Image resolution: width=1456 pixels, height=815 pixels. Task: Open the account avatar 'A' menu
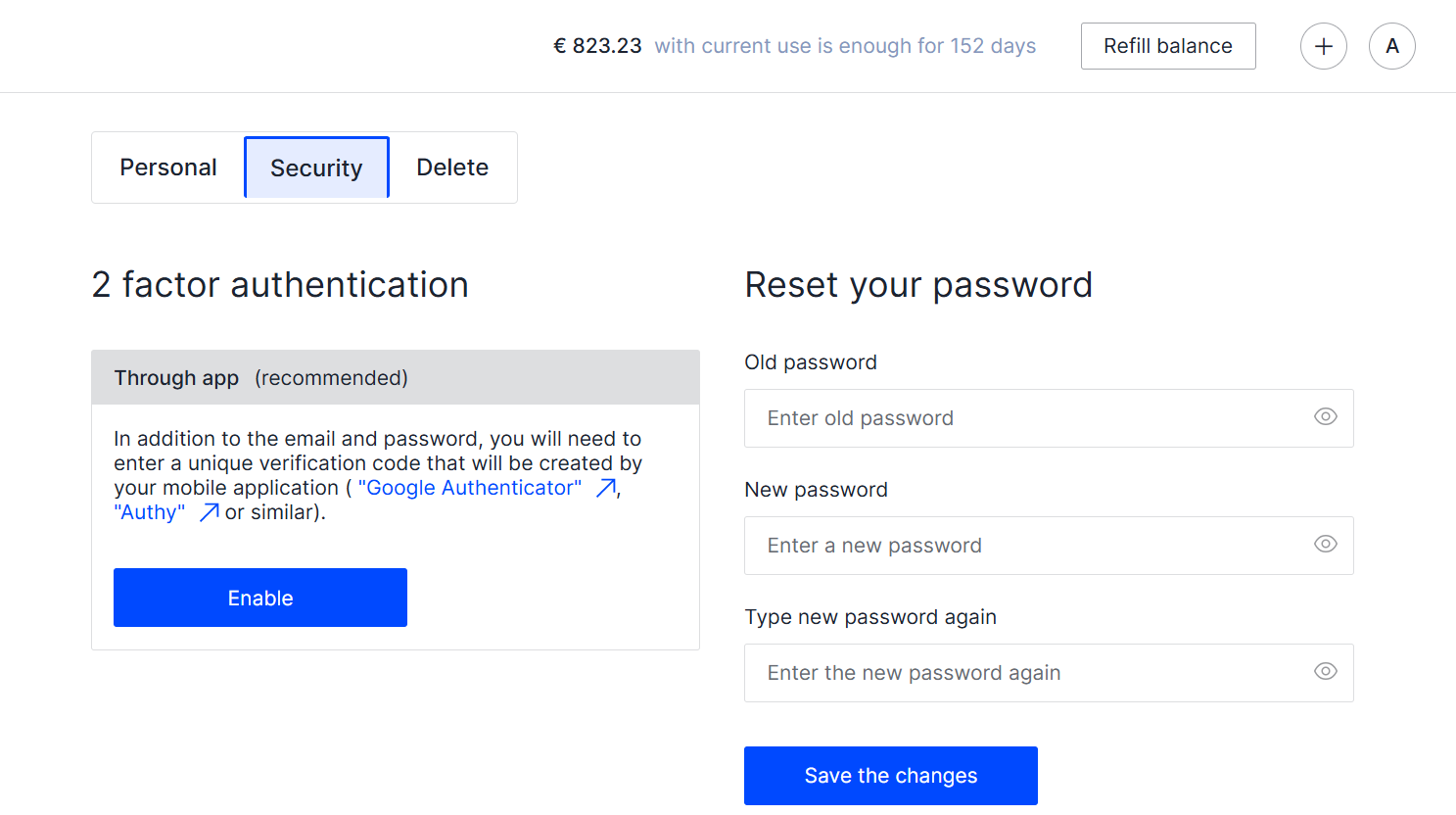(1391, 46)
